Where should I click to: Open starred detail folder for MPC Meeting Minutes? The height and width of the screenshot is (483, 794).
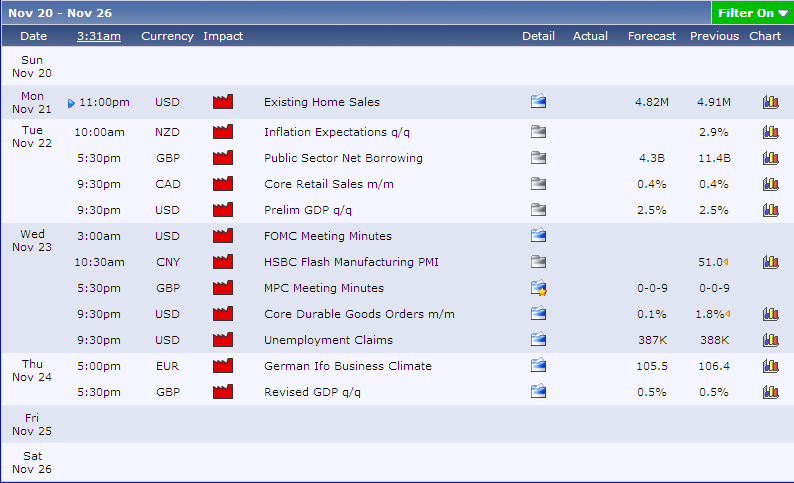(539, 289)
